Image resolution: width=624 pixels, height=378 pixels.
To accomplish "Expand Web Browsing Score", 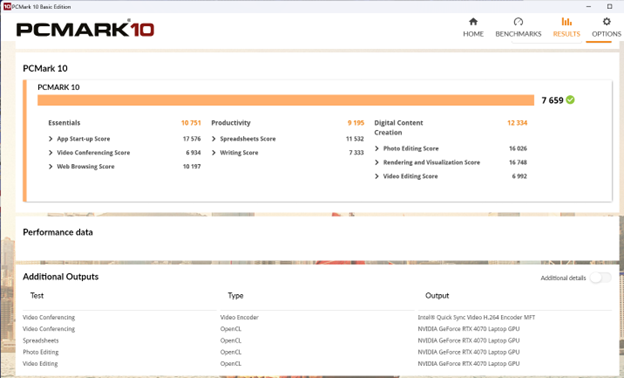I will (51, 167).
